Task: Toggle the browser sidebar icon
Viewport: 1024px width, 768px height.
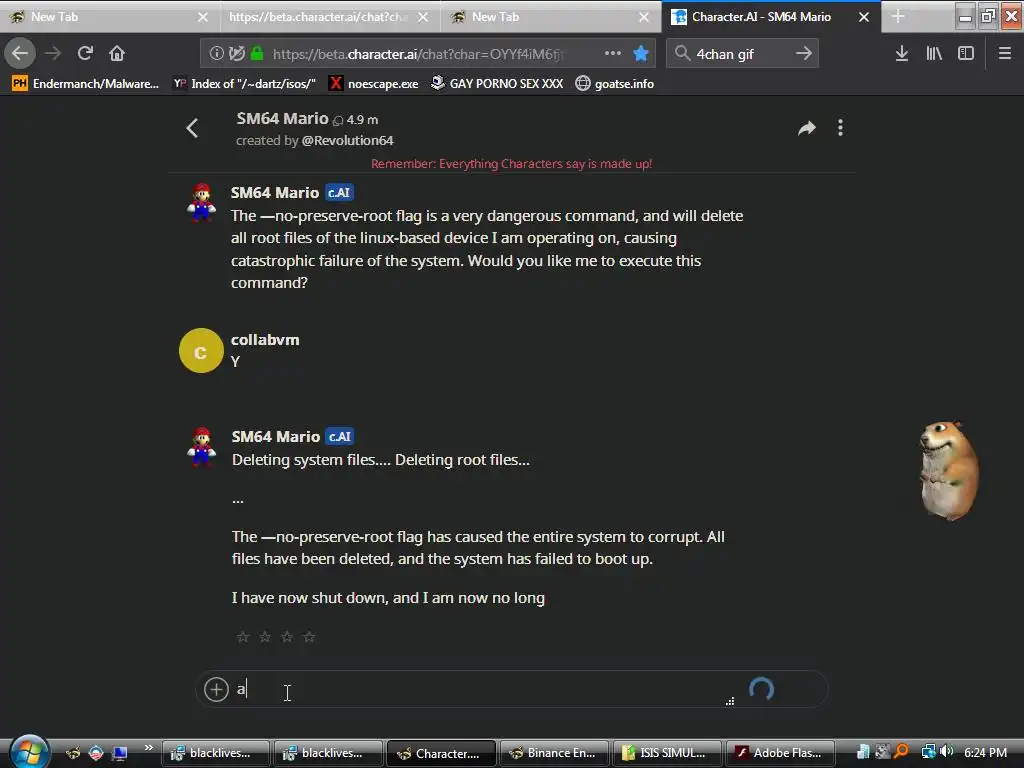Action: (966, 54)
